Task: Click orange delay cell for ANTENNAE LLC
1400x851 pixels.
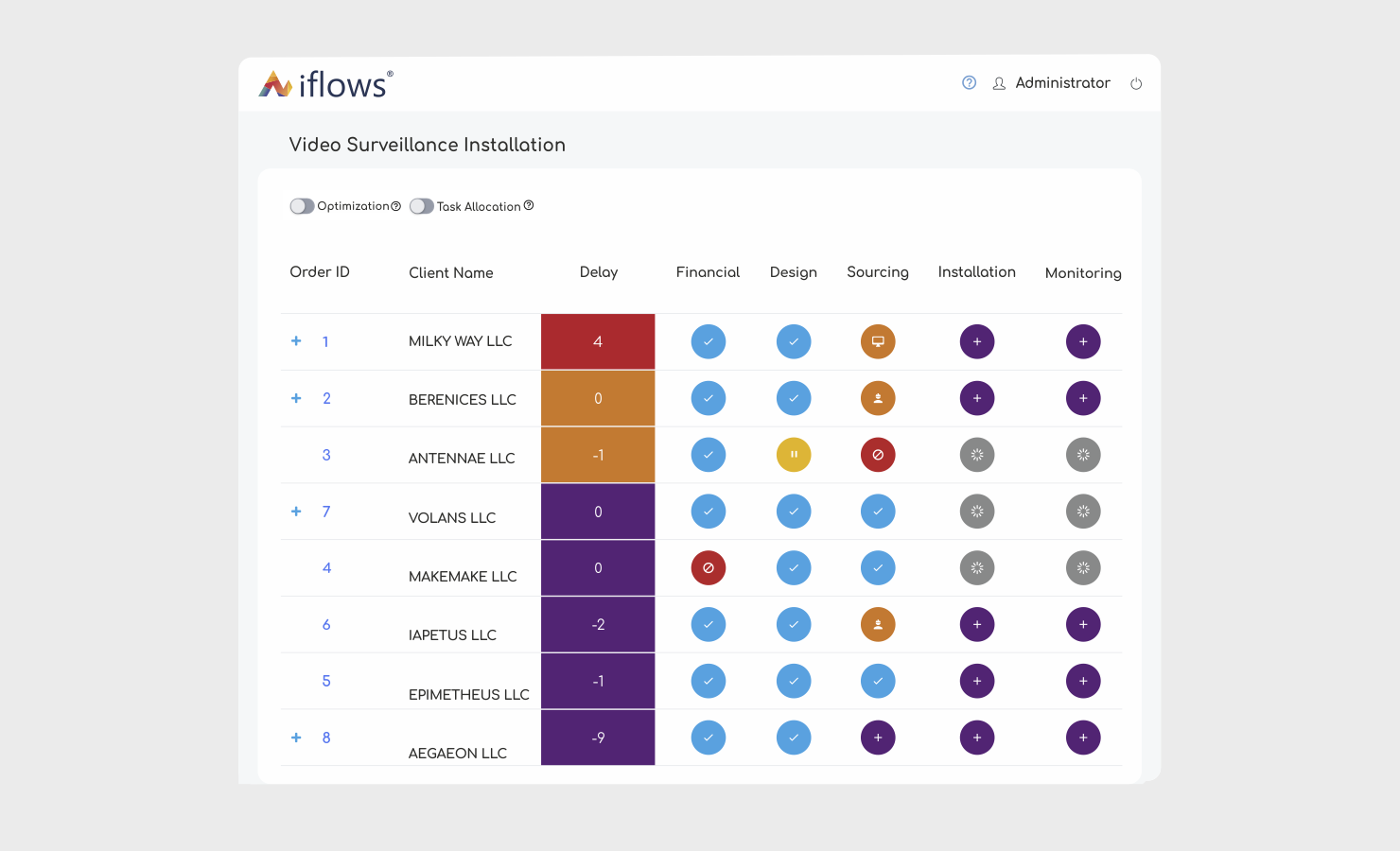Action: (598, 455)
